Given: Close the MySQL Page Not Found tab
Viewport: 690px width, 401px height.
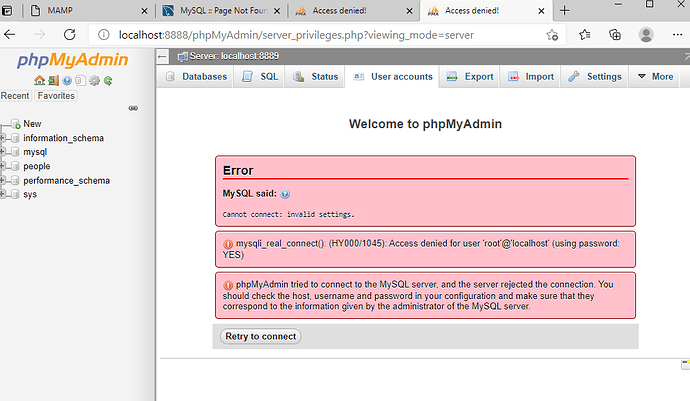Looking at the screenshot, I should (x=277, y=11).
